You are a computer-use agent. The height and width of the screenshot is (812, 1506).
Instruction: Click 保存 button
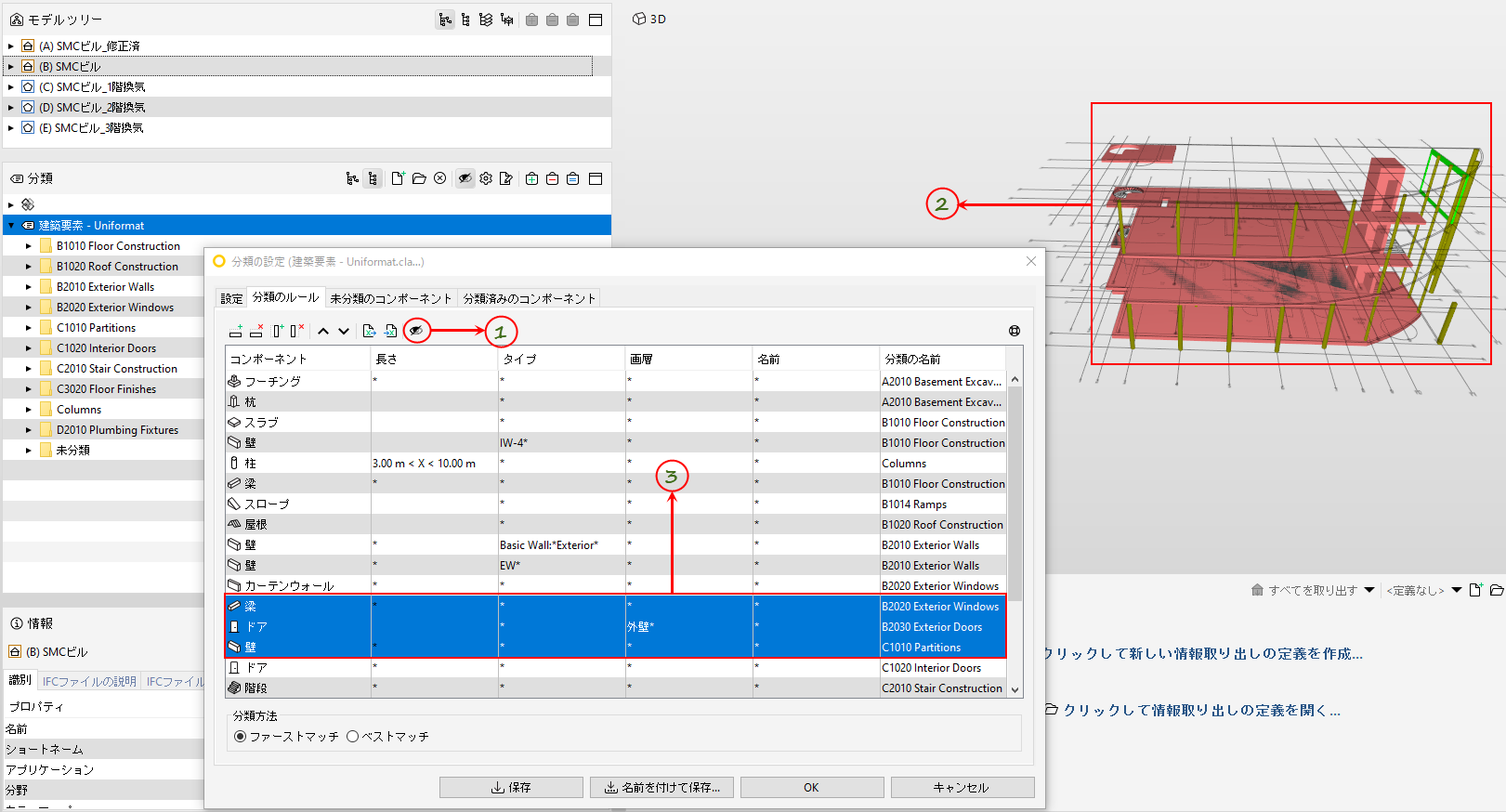pos(511,787)
